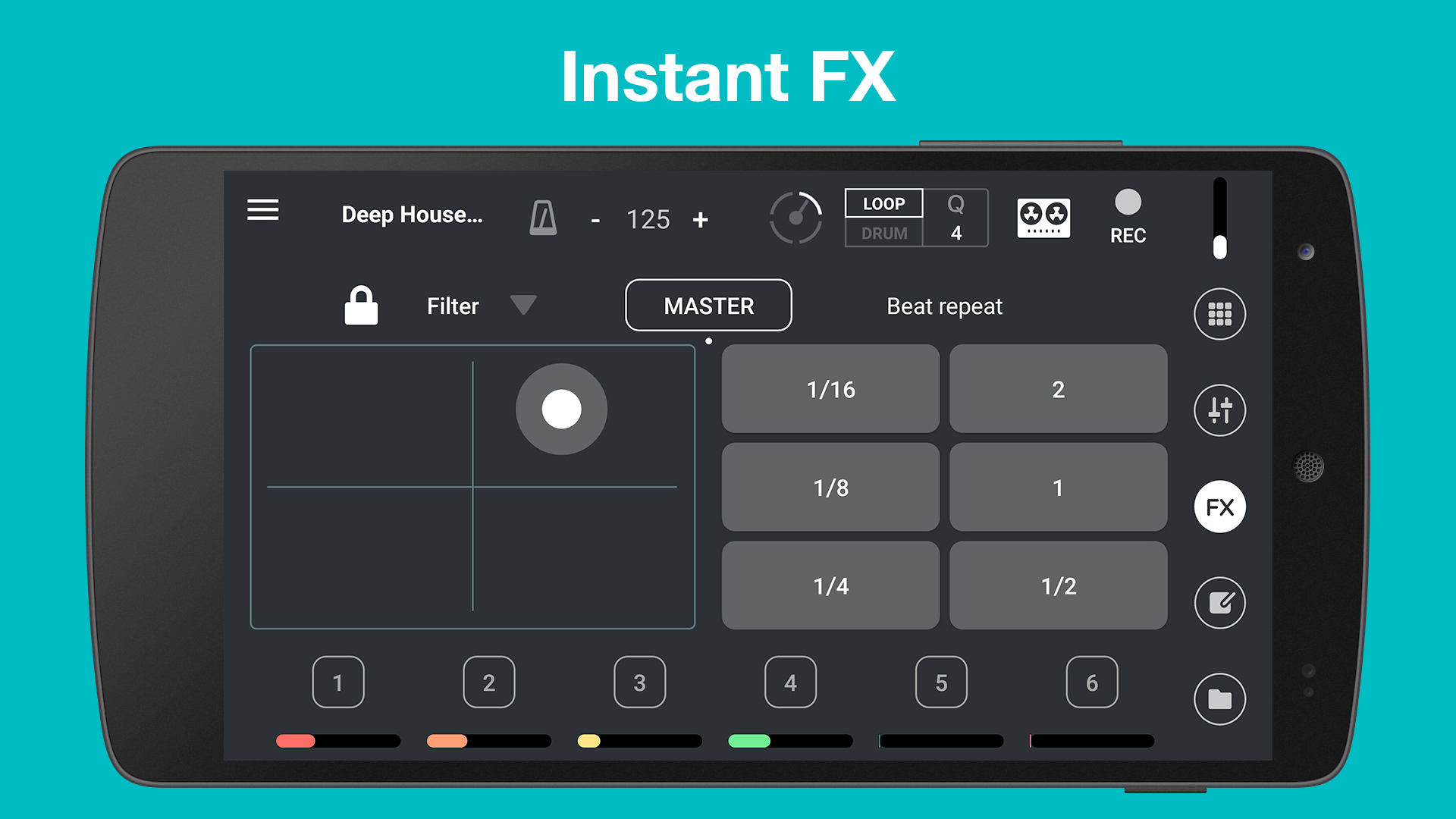1456x819 pixels.
Task: Toggle the FX lock icon
Action: 361,306
